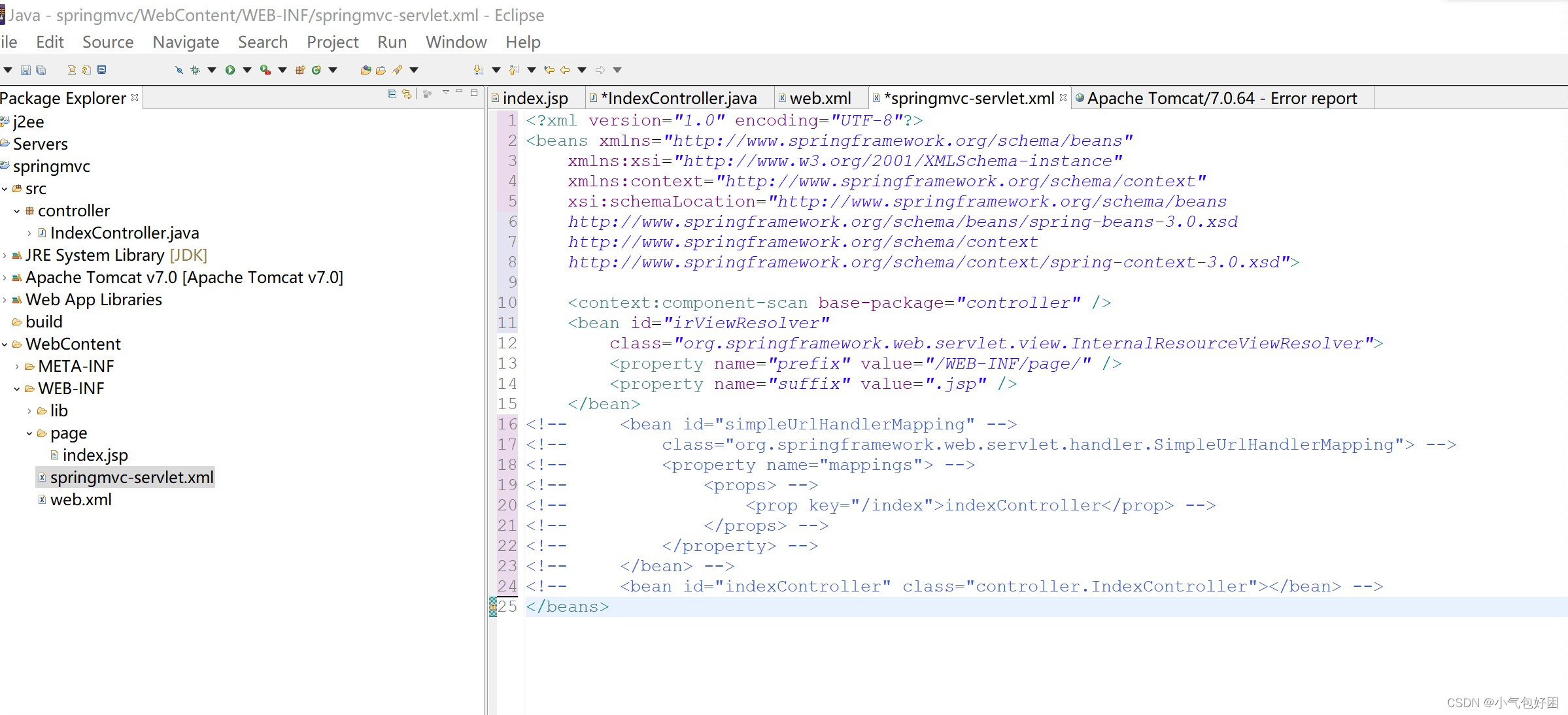Open the Edit menu

[50, 42]
